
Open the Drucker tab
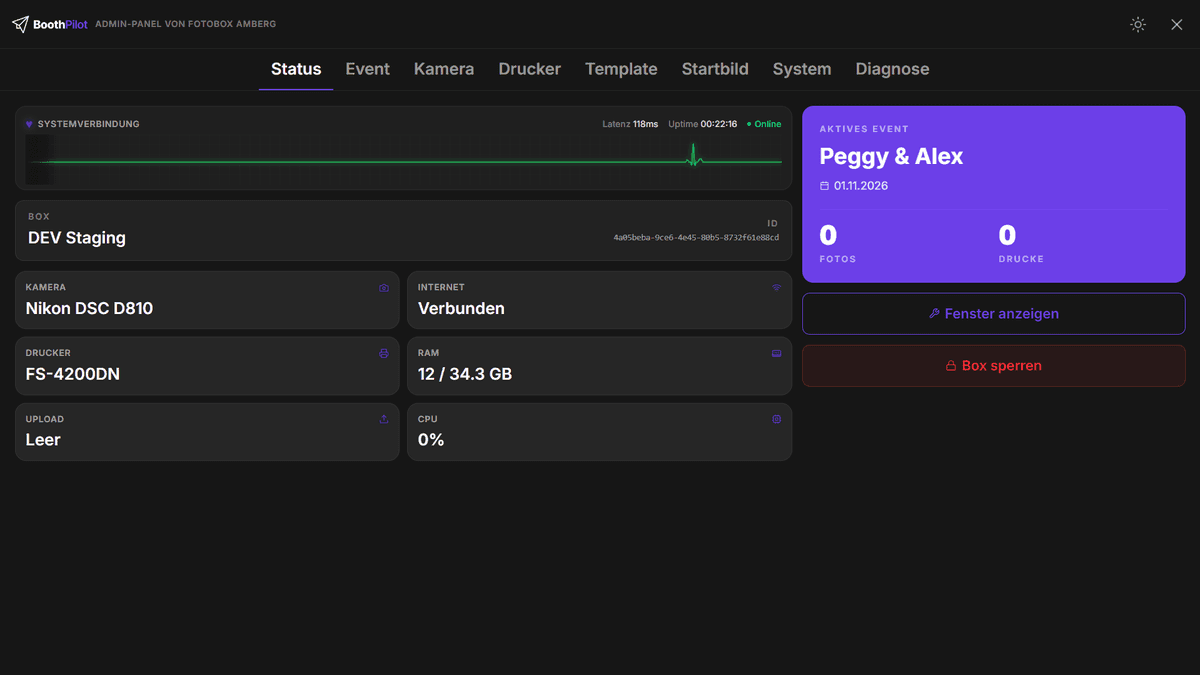tap(530, 69)
